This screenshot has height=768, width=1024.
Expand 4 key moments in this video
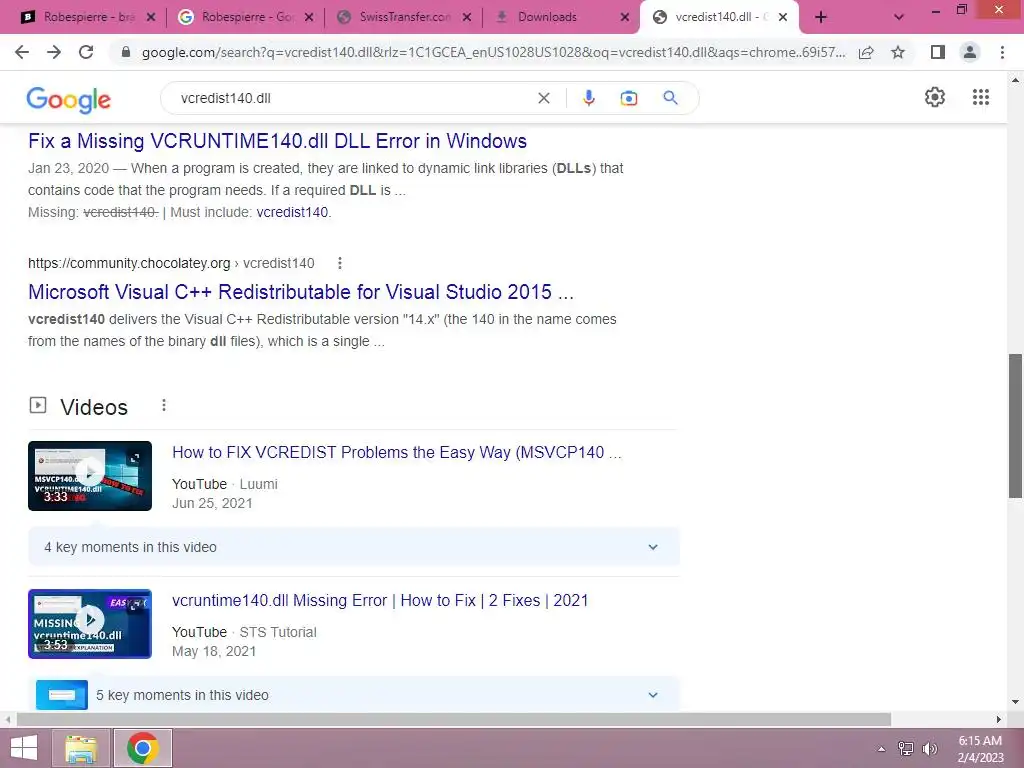coord(353,547)
